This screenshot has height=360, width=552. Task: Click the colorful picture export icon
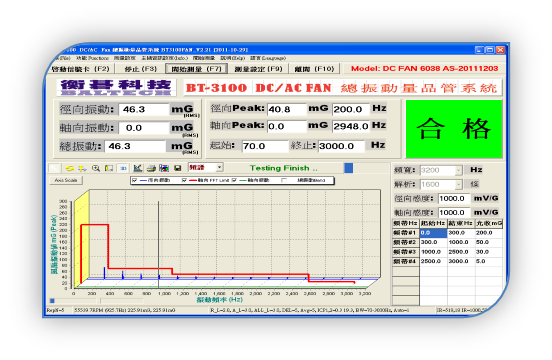(x=164, y=168)
